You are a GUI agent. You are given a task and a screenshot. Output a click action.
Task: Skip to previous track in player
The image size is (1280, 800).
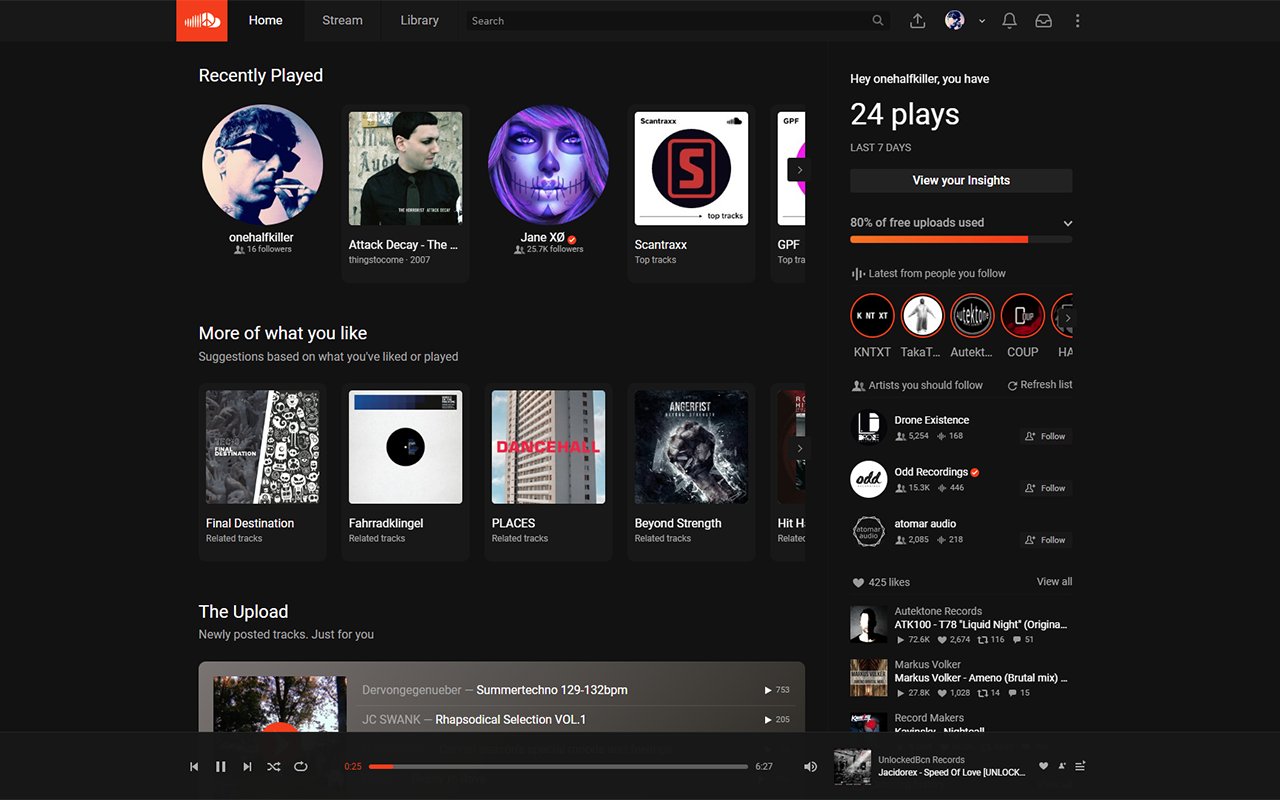click(x=194, y=767)
